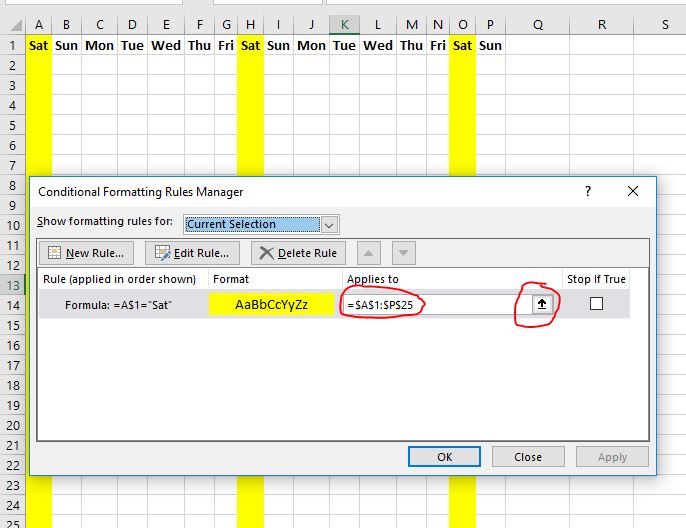
Task: Select the Formula =A$1="Sat" rule row
Action: (x=334, y=304)
